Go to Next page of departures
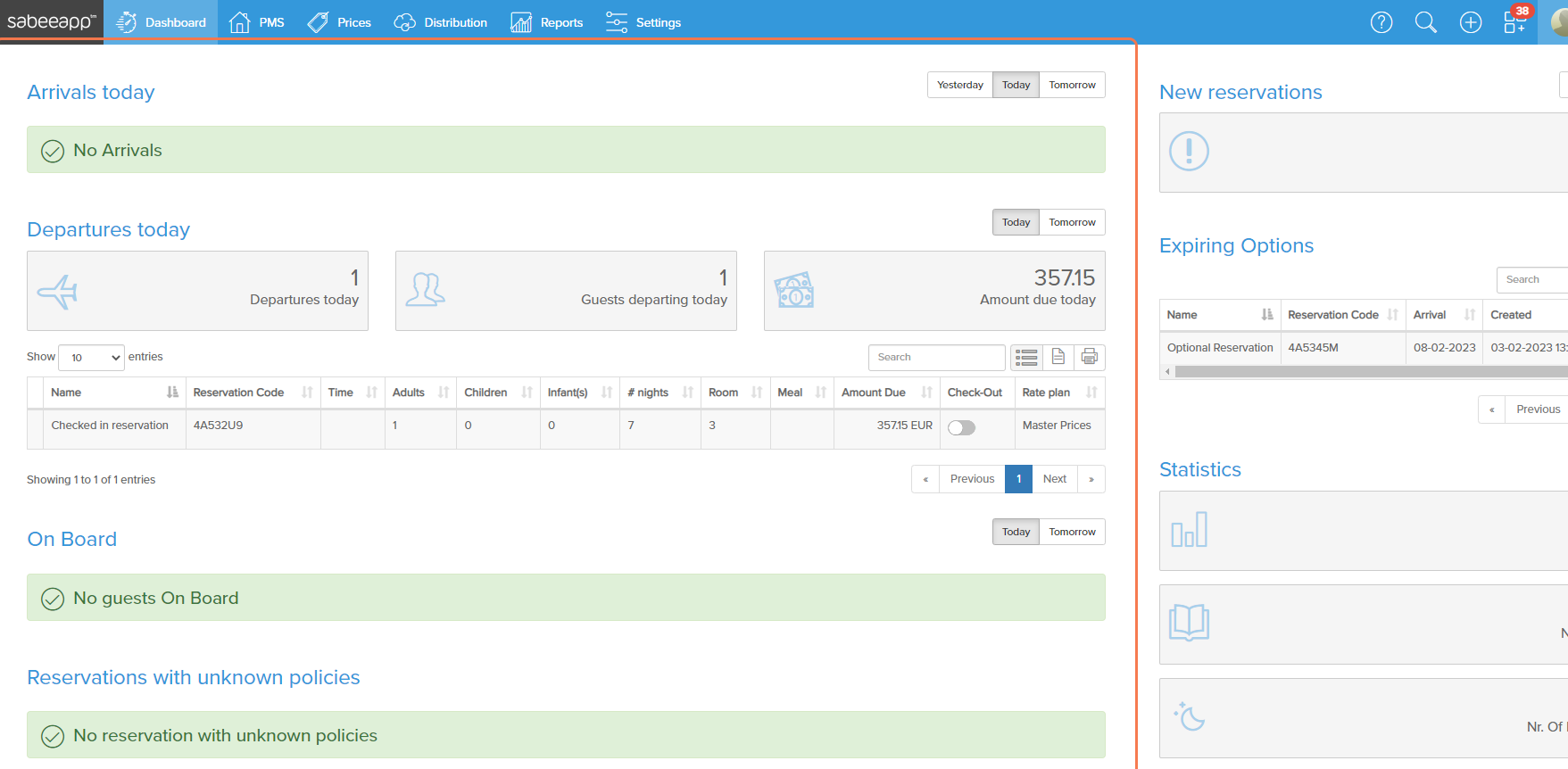The width and height of the screenshot is (1568, 769). click(1055, 479)
